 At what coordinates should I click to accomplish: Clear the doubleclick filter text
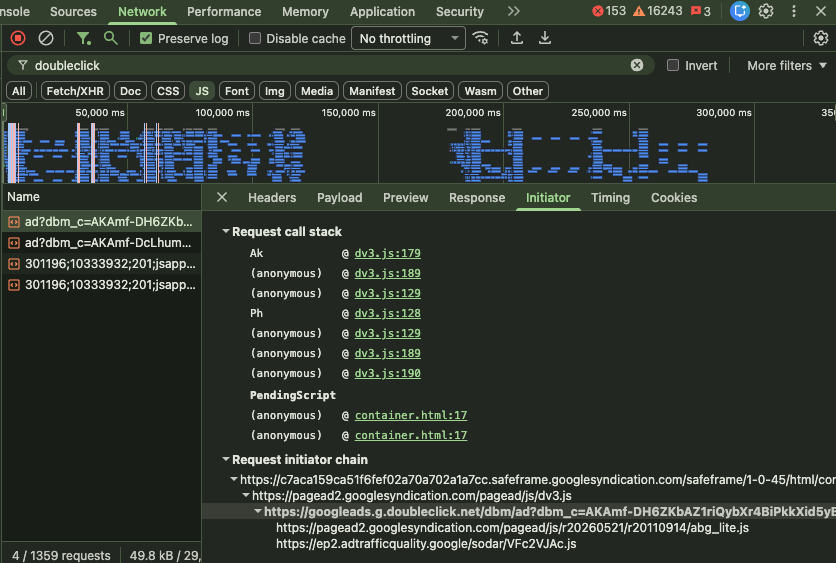coord(637,65)
